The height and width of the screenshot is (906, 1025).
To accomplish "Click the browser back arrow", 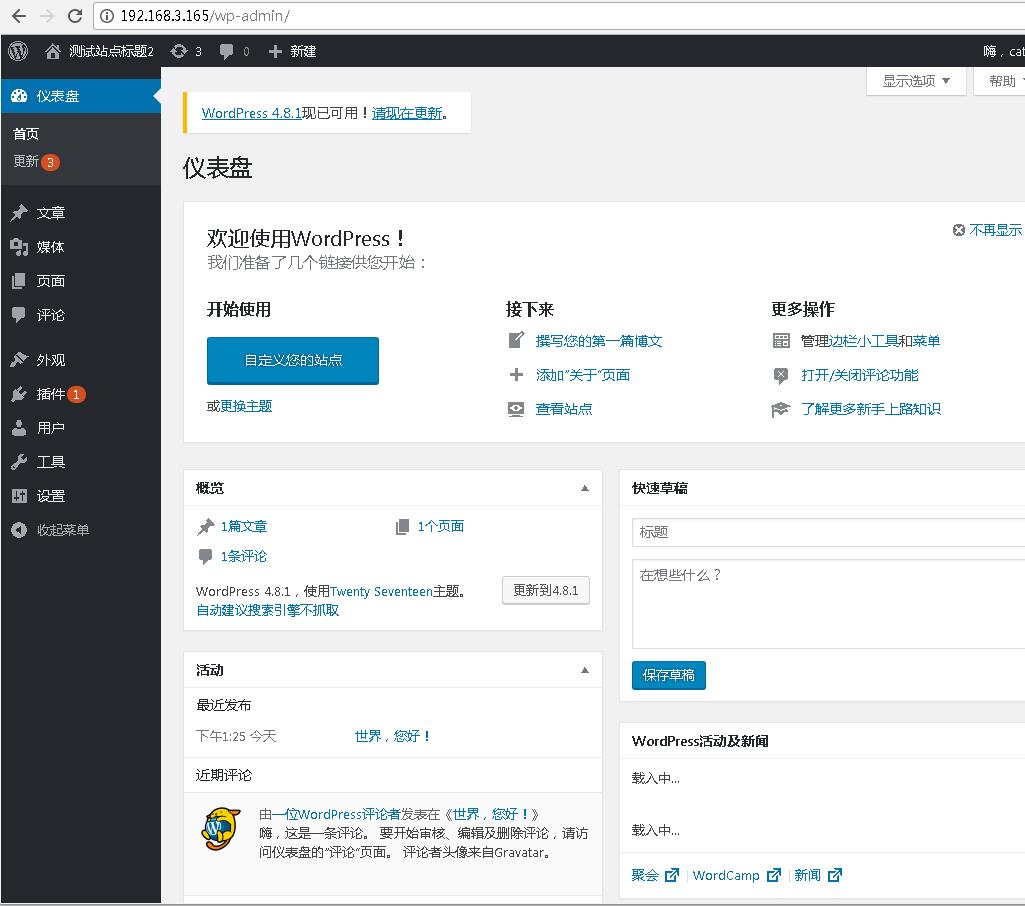I will [x=19, y=16].
